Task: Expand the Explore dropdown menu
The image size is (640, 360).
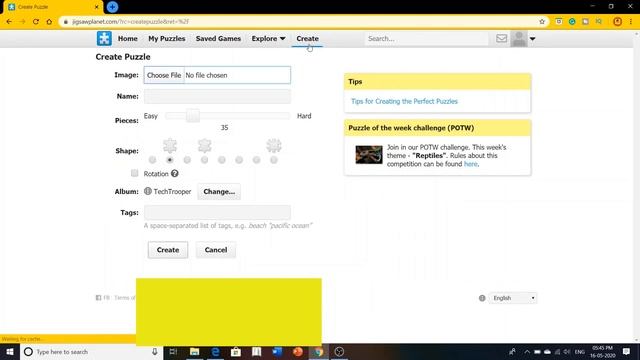Action: point(268,38)
